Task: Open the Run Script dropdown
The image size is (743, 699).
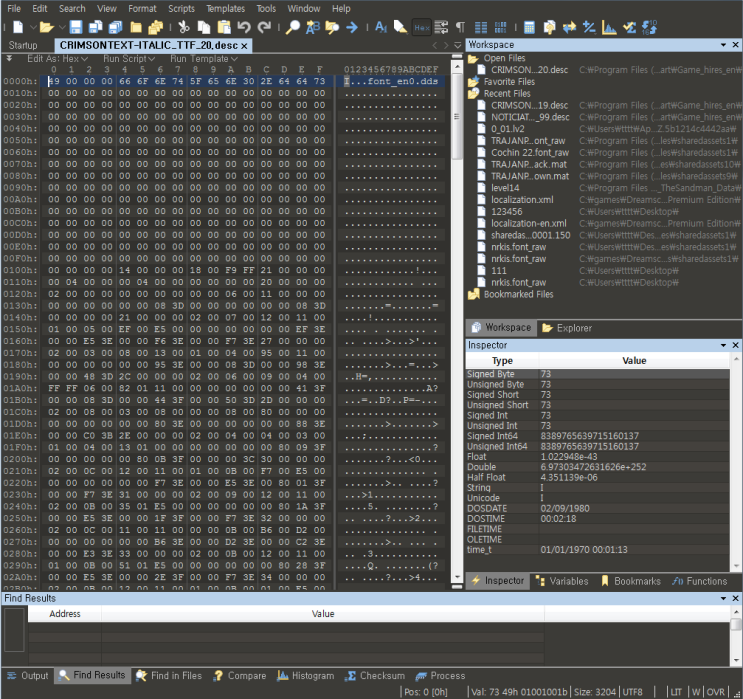Action: click(x=129, y=59)
